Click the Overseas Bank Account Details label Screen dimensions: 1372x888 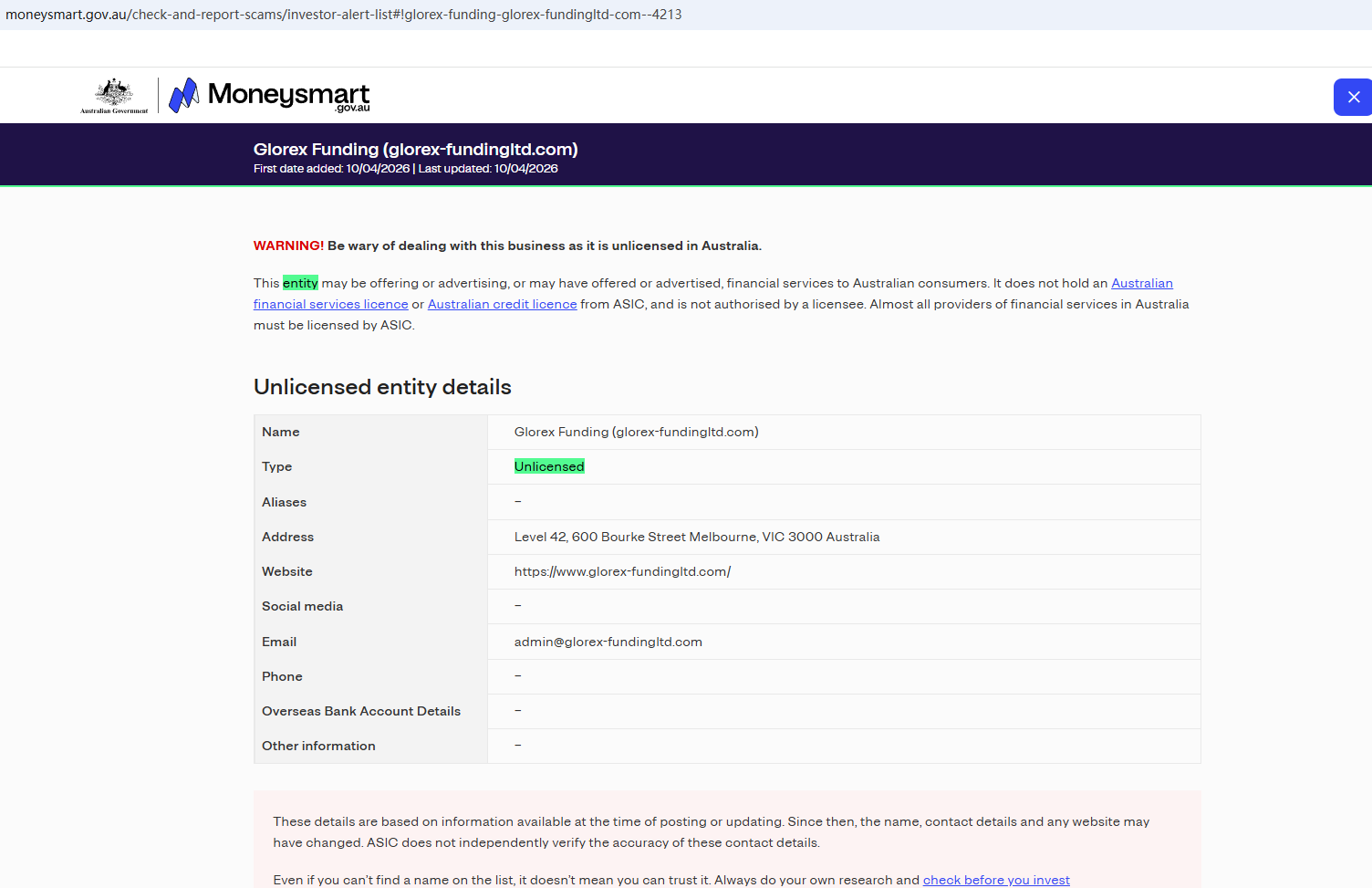[361, 711]
